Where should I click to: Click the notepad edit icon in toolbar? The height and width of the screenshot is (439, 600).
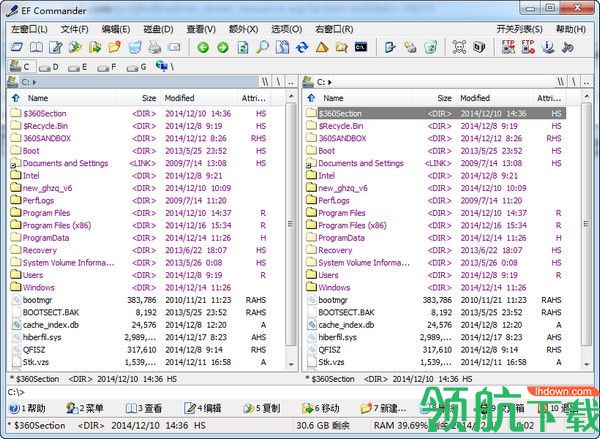tap(56, 47)
